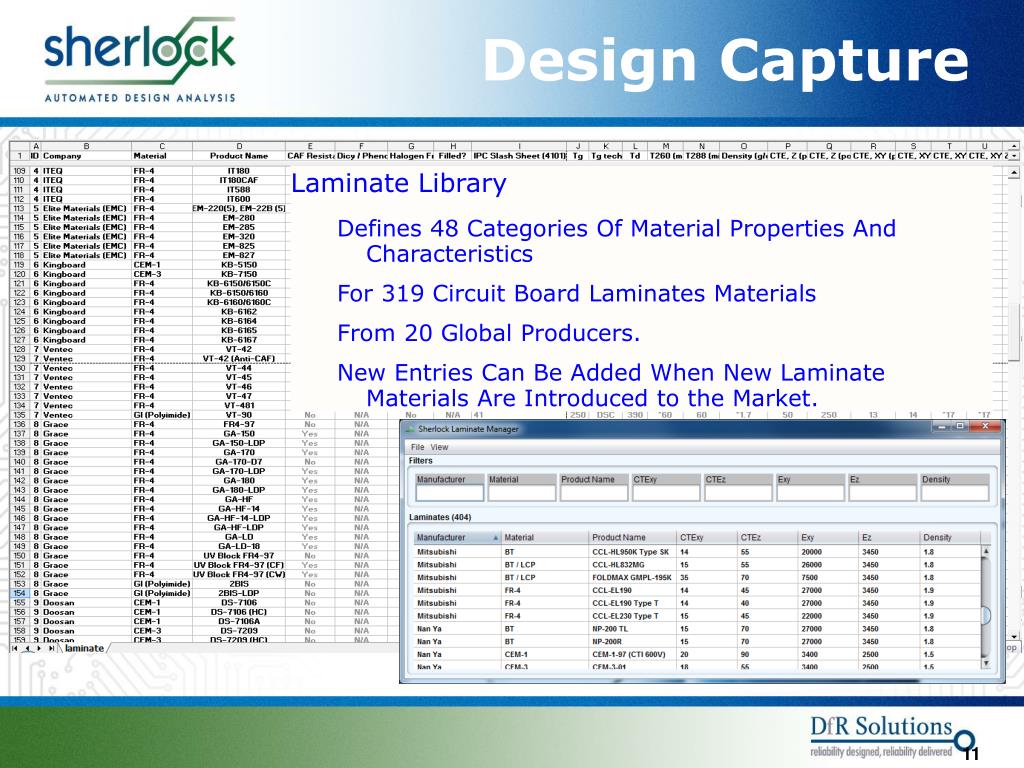Screen dimensions: 1024x768
Task: Click the IPC Slash Sheet header cell
Action: coord(519,156)
